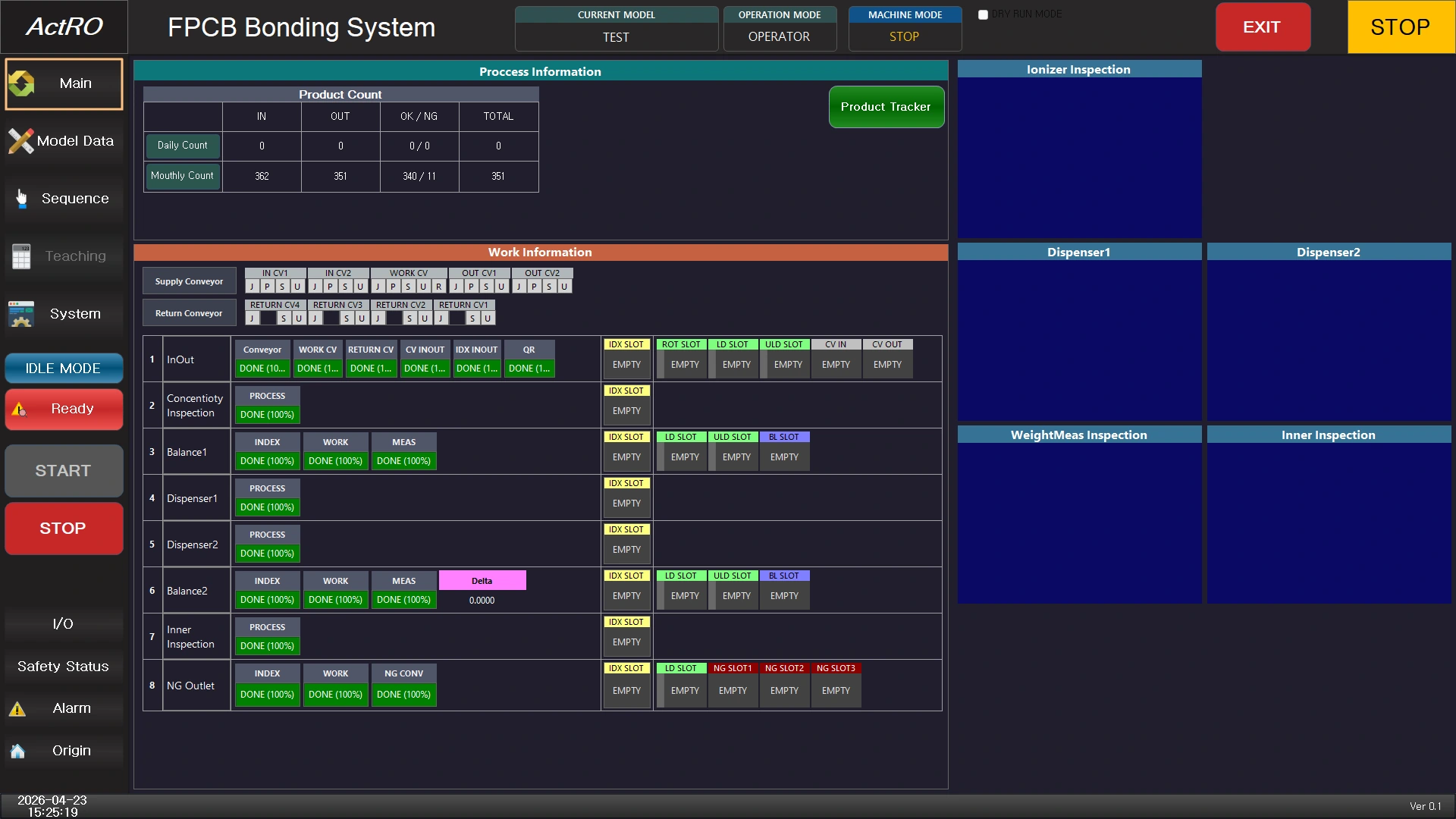This screenshot has width=1456, height=819.
Task: Click the Teaching calculator icon
Action: tap(21, 256)
